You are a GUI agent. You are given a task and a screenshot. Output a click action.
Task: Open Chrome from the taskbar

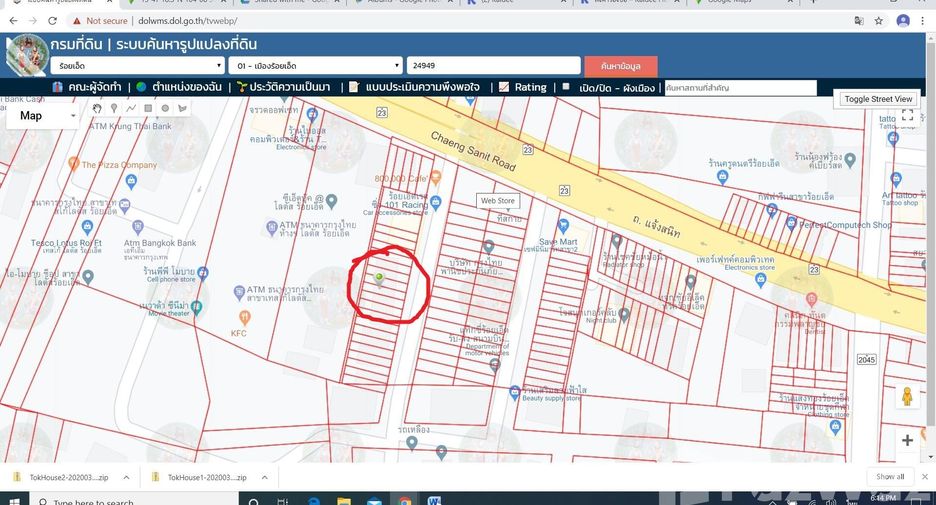coord(405,500)
